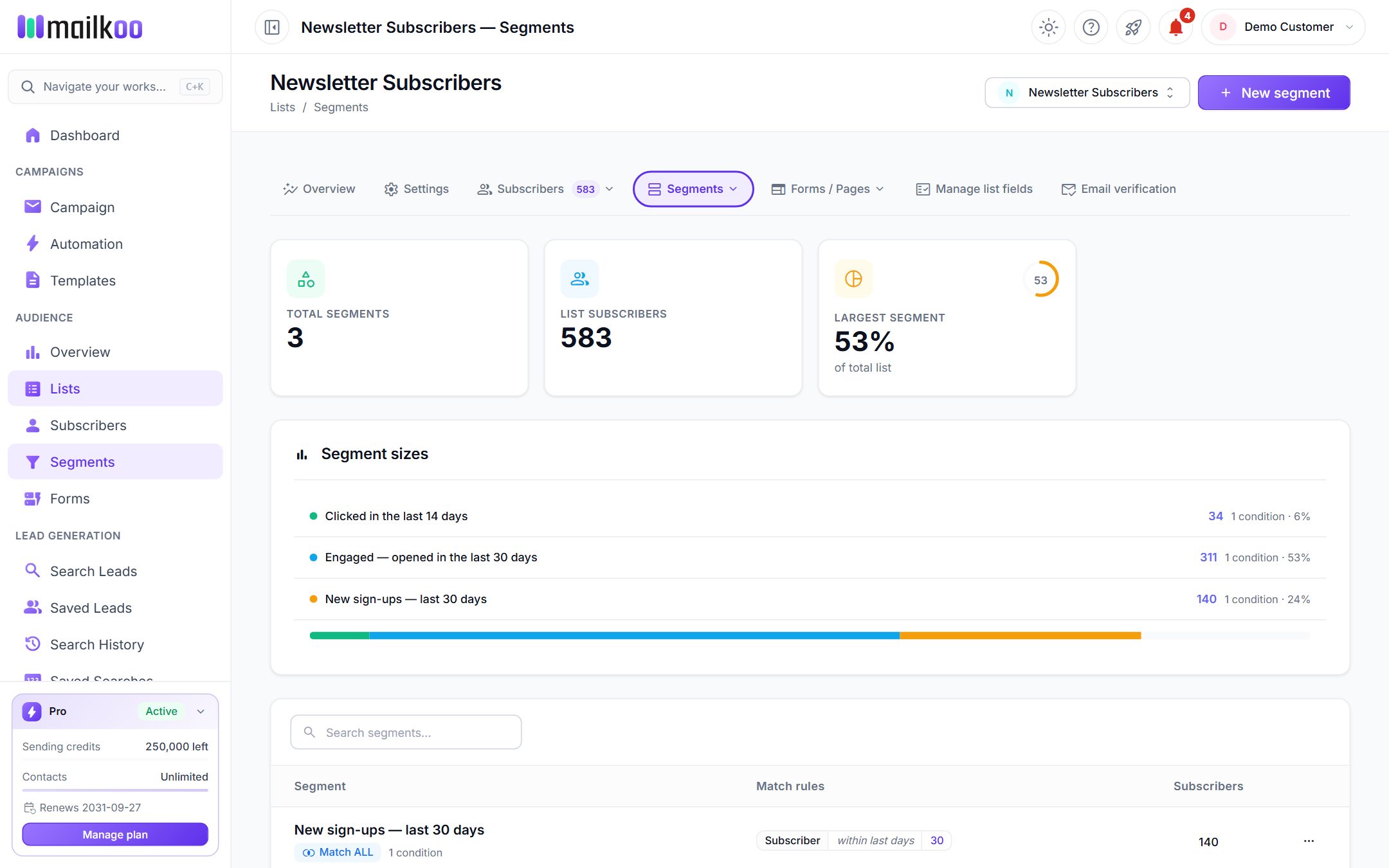Image resolution: width=1389 pixels, height=868 pixels.
Task: Expand Segments tab dropdown
Action: (x=734, y=189)
